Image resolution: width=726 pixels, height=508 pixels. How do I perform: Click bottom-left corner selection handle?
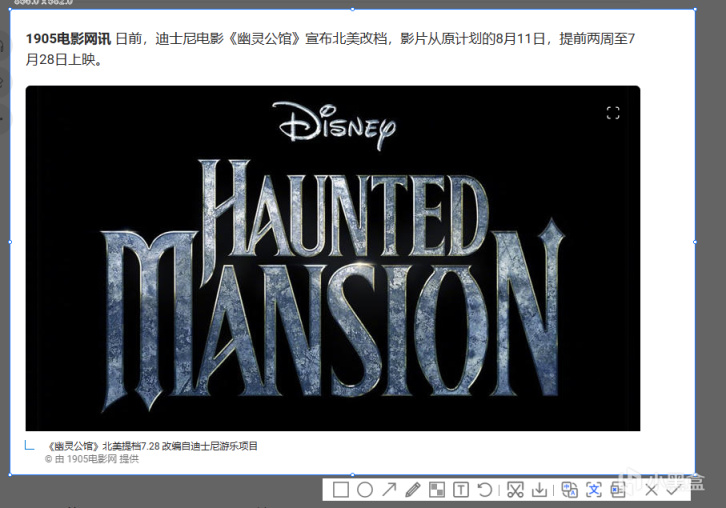click(x=10, y=475)
